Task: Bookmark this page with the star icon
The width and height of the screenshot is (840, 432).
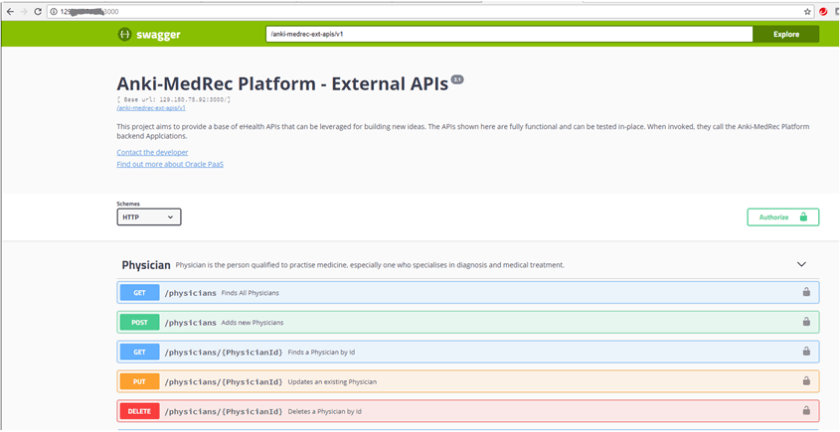Action: click(x=807, y=10)
